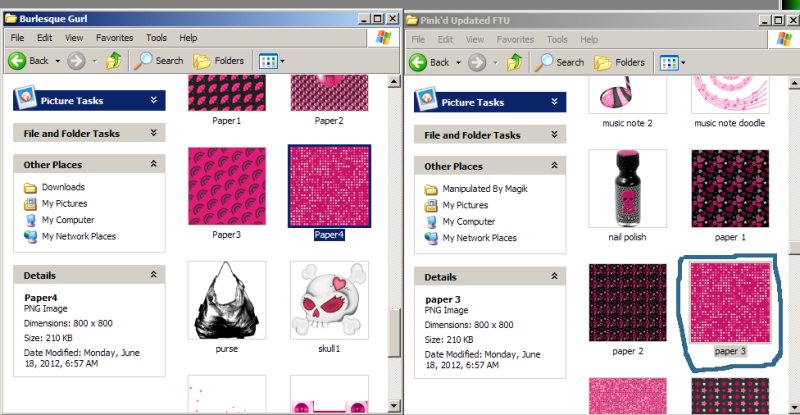Viewport: 800px width, 415px height.
Task: Select Paper3 thumbnail in Burlesque Gurl
Action: click(227, 186)
